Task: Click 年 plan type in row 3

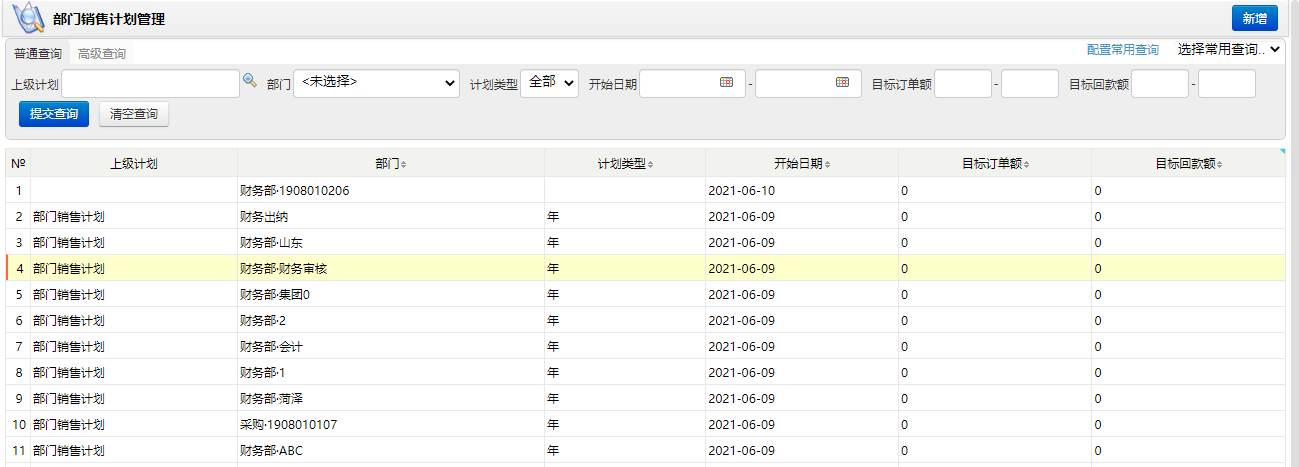Action: [553, 242]
